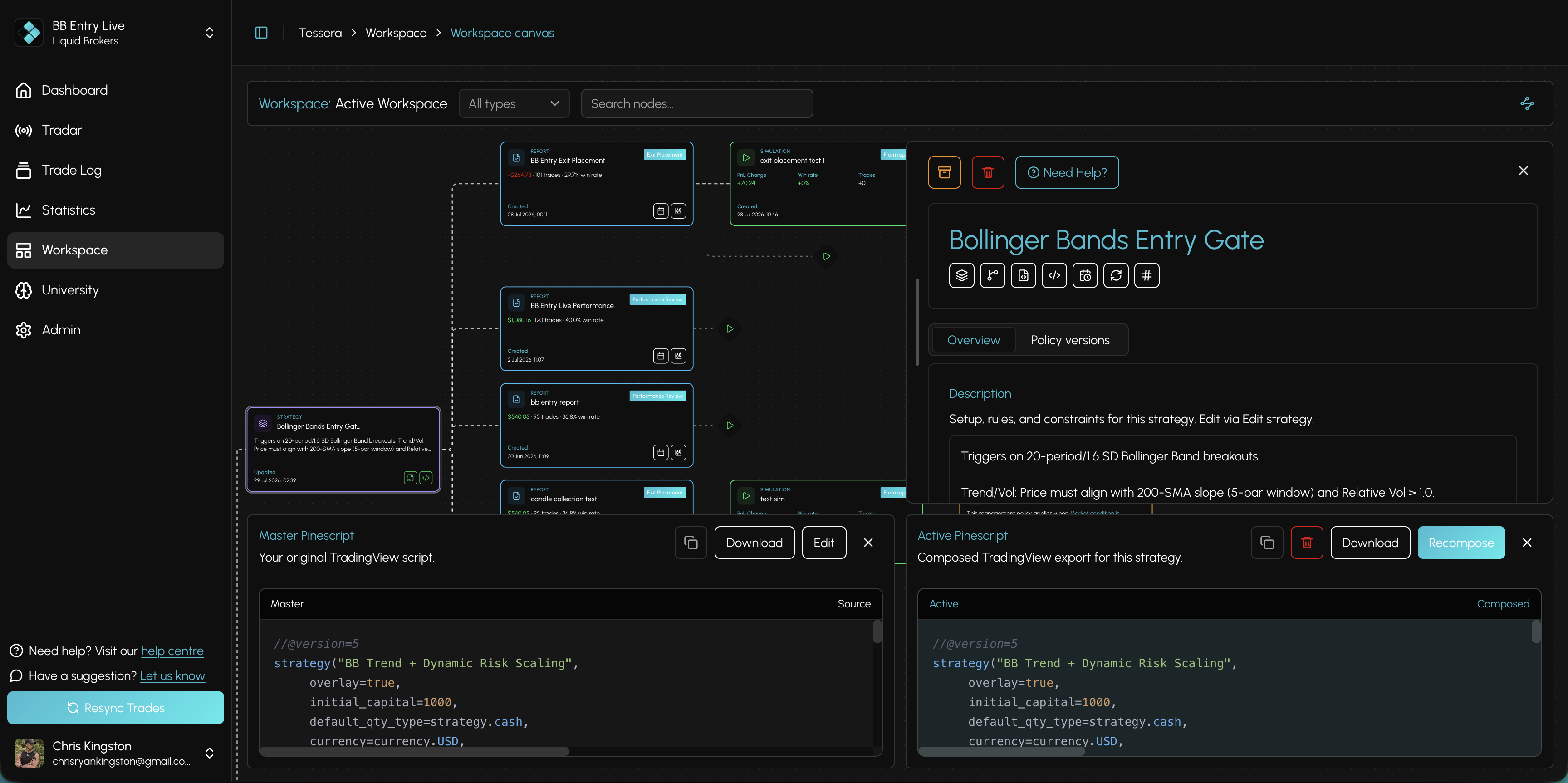This screenshot has width=1568, height=783.
Task: Open the help centre link
Action: 172,651
